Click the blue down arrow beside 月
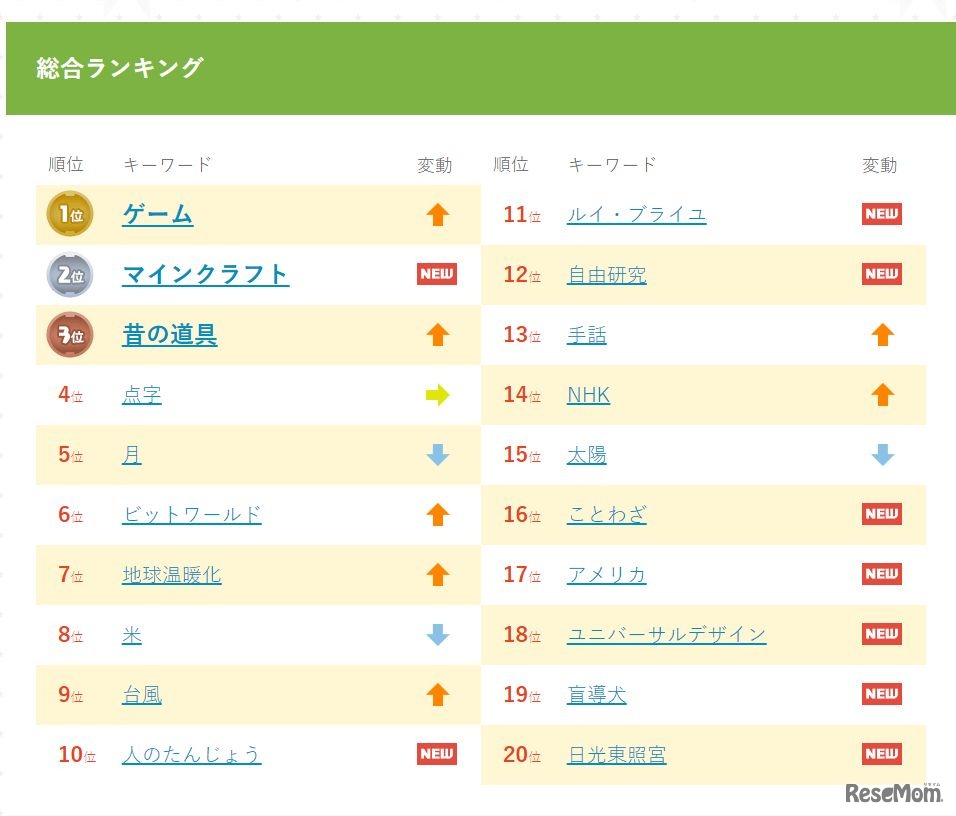 tap(436, 454)
